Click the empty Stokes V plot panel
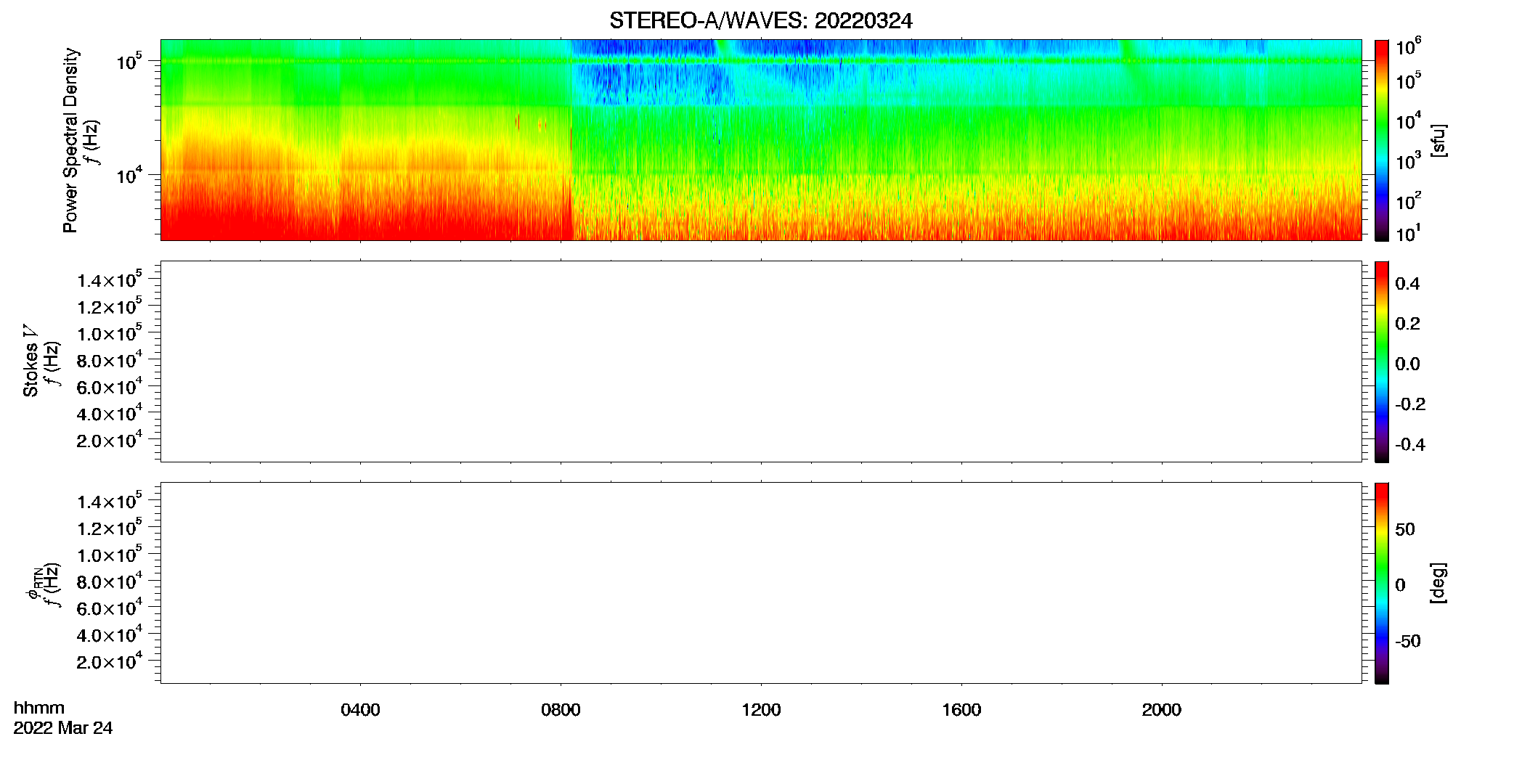This screenshot has height=784, width=1522. (760, 362)
